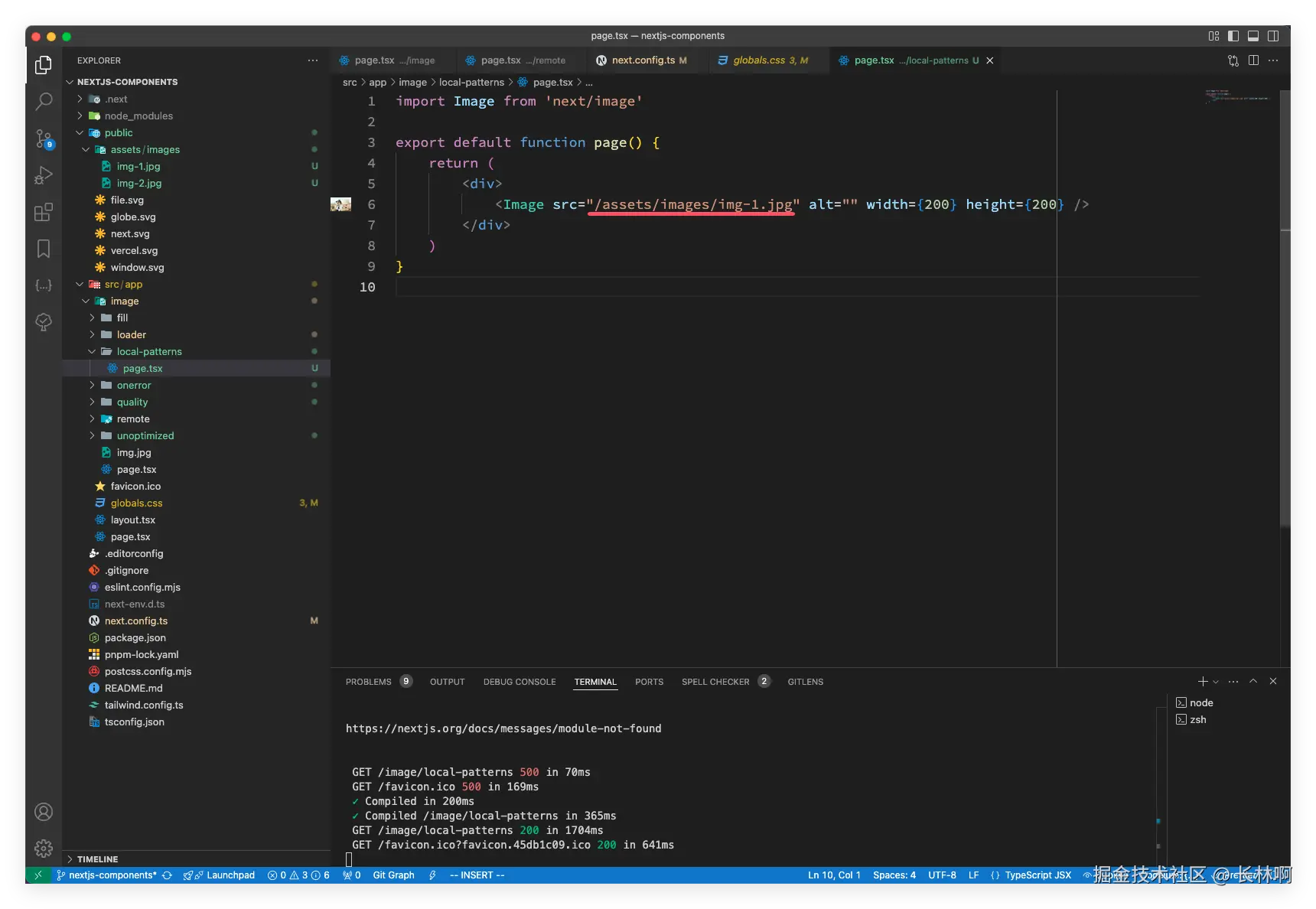Open the Bookmarks view in activity bar
Image resolution: width=1316 pixels, height=909 pixels.
pos(44,249)
